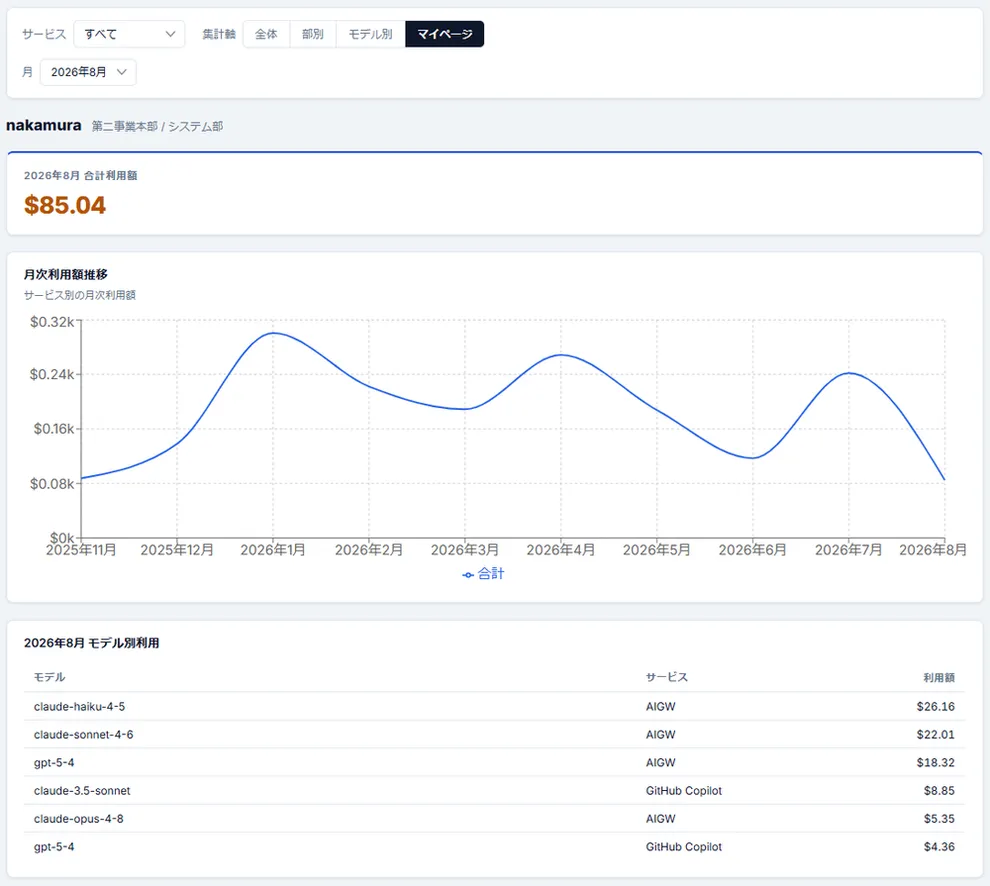Switch aggregation axis to 部別
990x886 pixels.
click(x=313, y=34)
